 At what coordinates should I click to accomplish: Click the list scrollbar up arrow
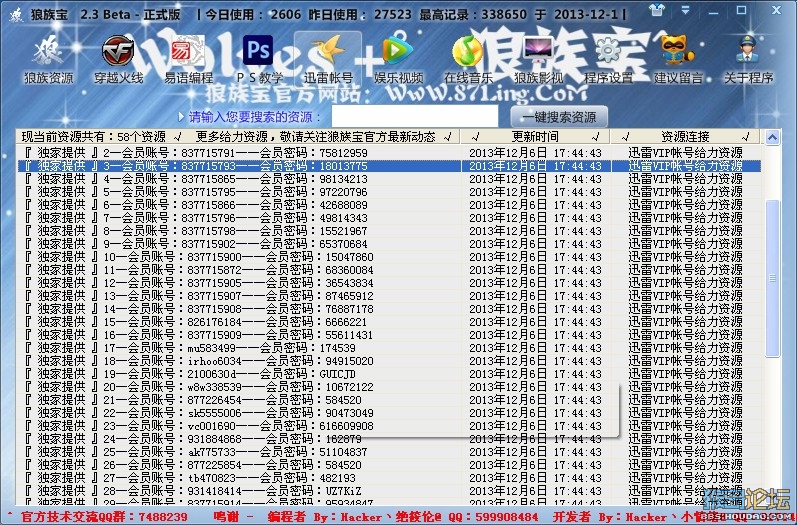click(x=772, y=138)
